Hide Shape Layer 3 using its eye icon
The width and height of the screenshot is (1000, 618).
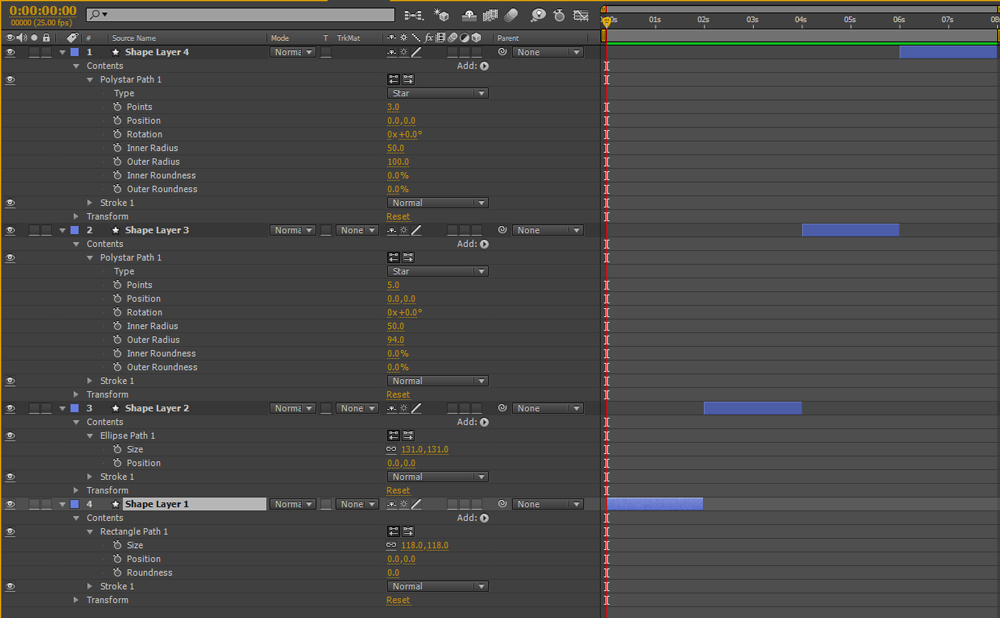10,230
